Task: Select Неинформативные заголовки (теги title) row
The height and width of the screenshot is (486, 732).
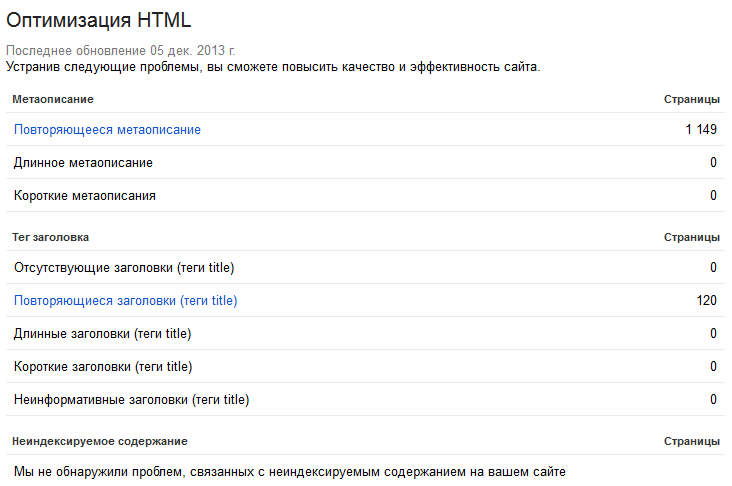Action: 365,399
